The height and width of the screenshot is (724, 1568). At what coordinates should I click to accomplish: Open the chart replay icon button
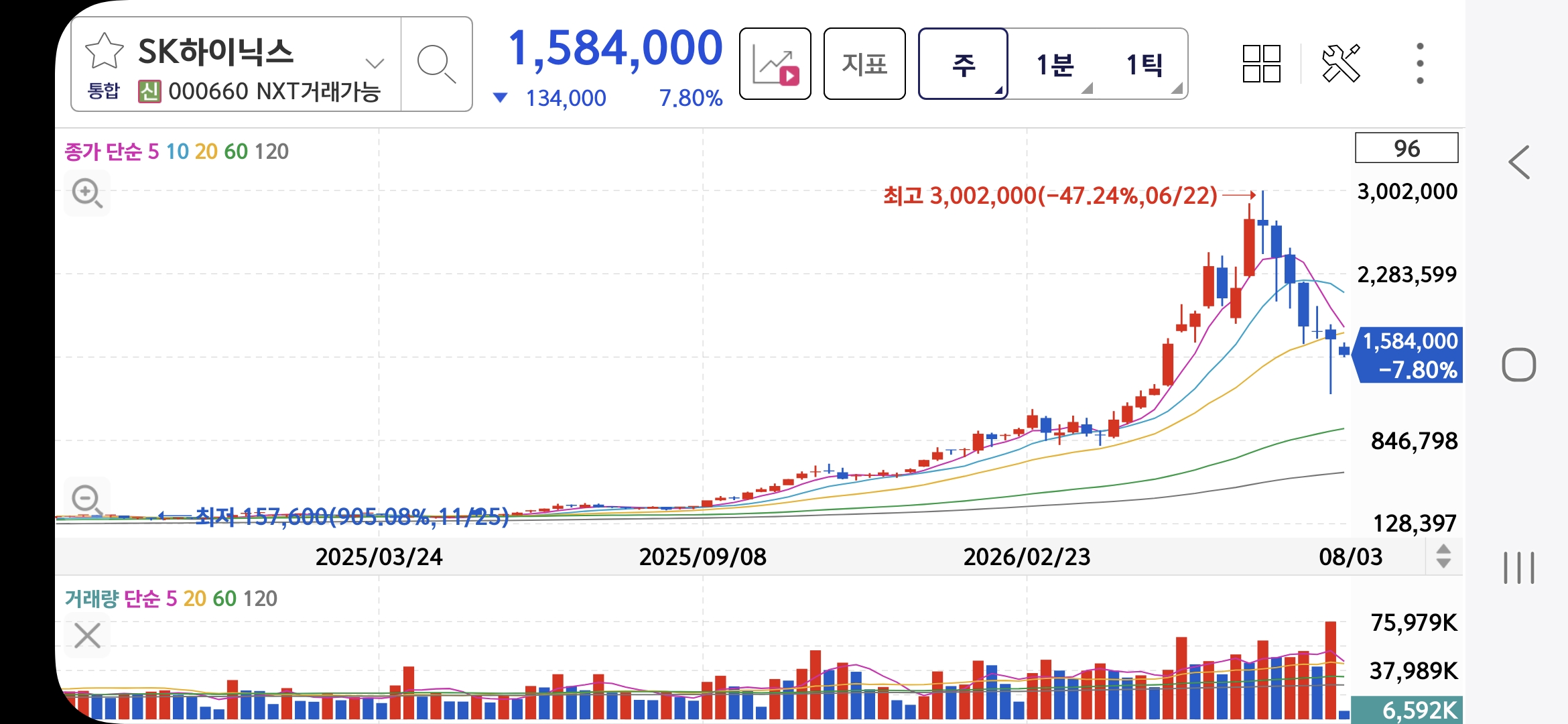coord(775,64)
